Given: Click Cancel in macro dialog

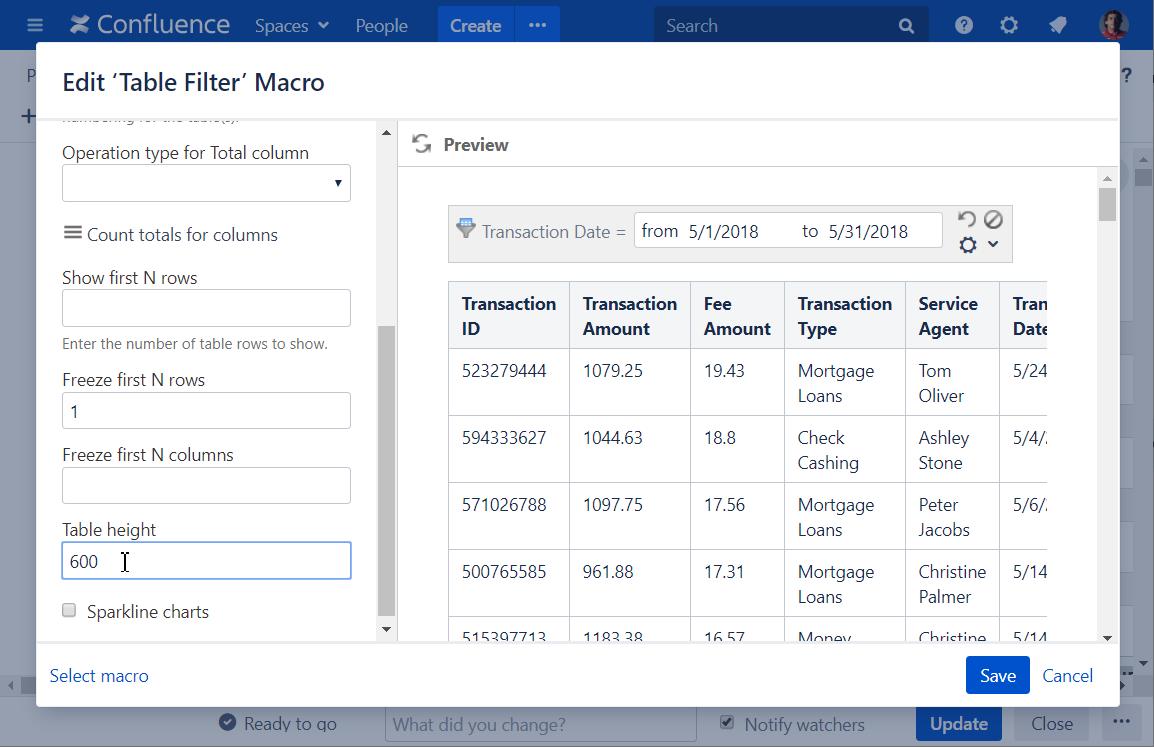Looking at the screenshot, I should (x=1067, y=676).
